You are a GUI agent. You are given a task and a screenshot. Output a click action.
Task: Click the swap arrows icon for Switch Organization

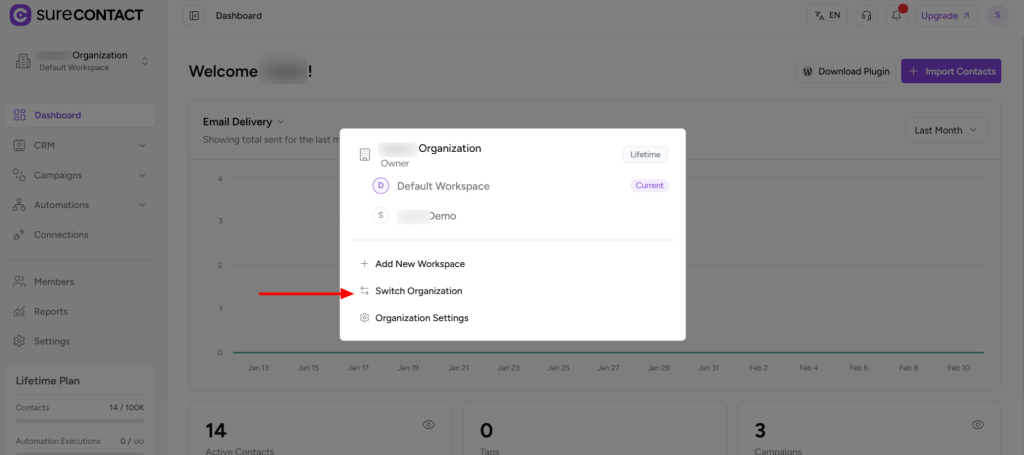(364, 291)
